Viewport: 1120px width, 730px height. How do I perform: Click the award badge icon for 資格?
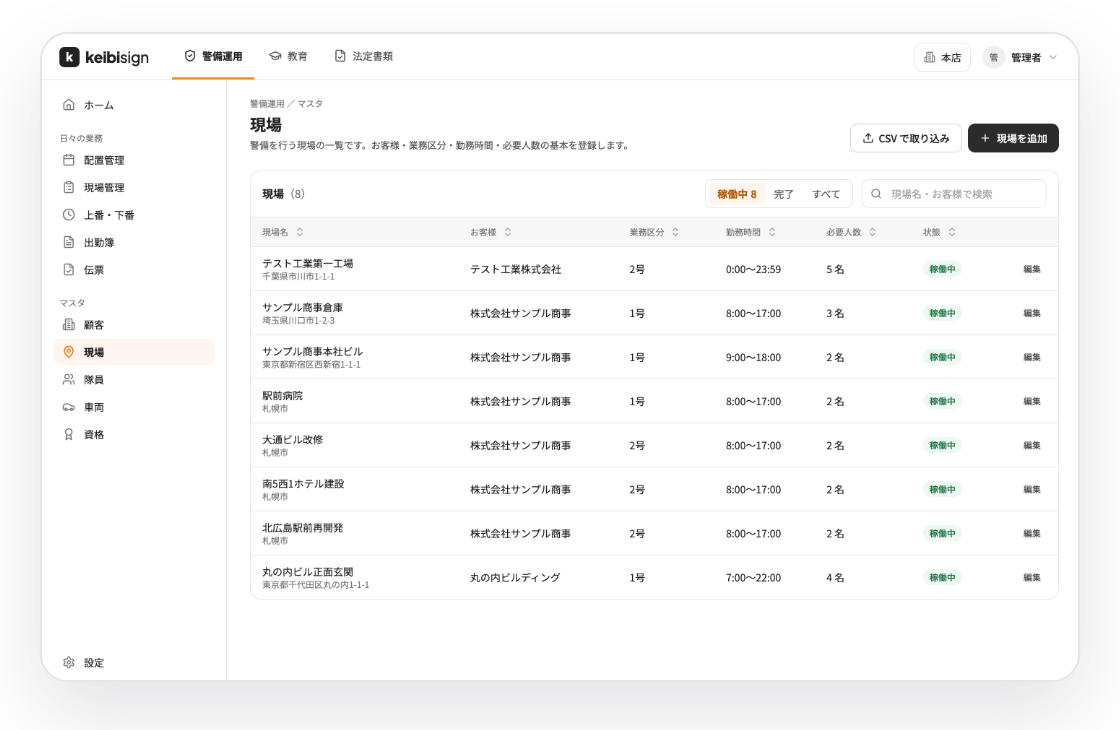[x=69, y=434]
